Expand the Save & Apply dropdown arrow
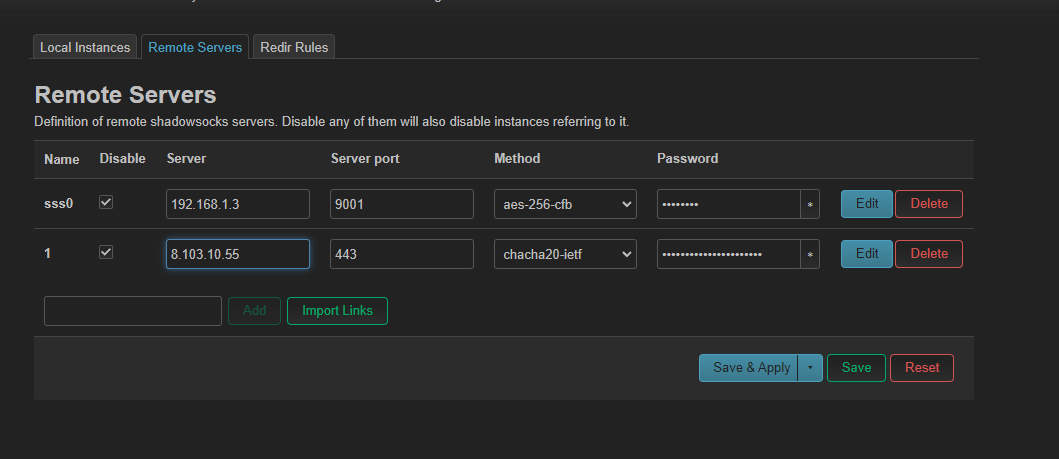Viewport: 1059px width, 459px height. 810,368
